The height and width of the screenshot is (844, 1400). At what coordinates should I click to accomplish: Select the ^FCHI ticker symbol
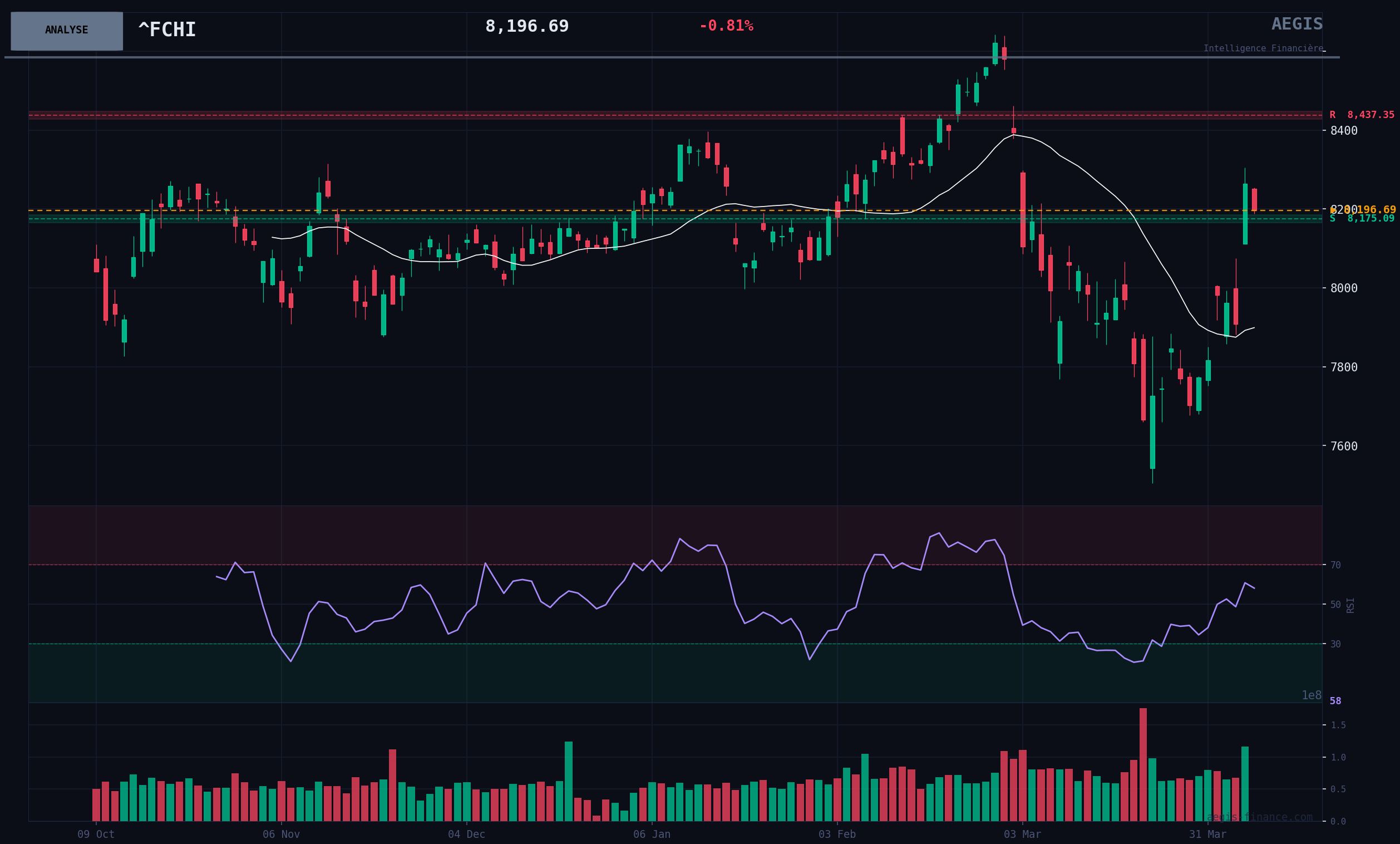167,30
